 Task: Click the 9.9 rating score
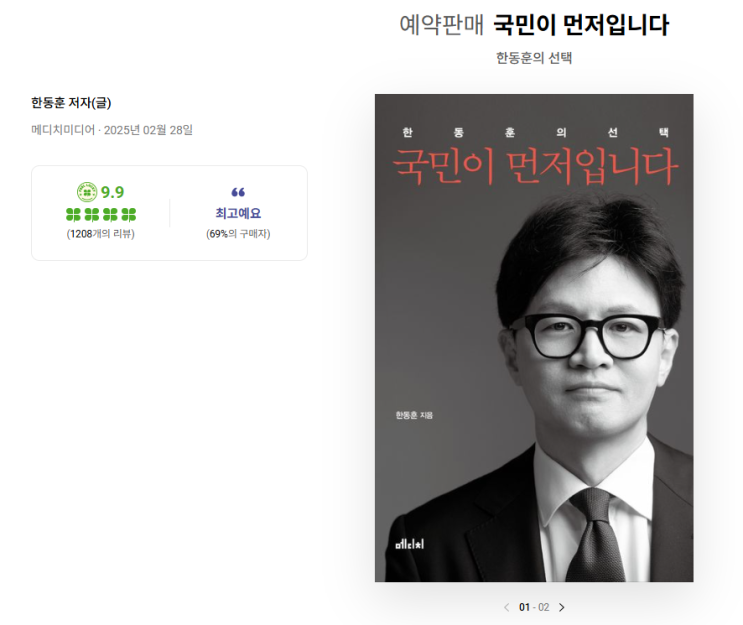point(112,192)
